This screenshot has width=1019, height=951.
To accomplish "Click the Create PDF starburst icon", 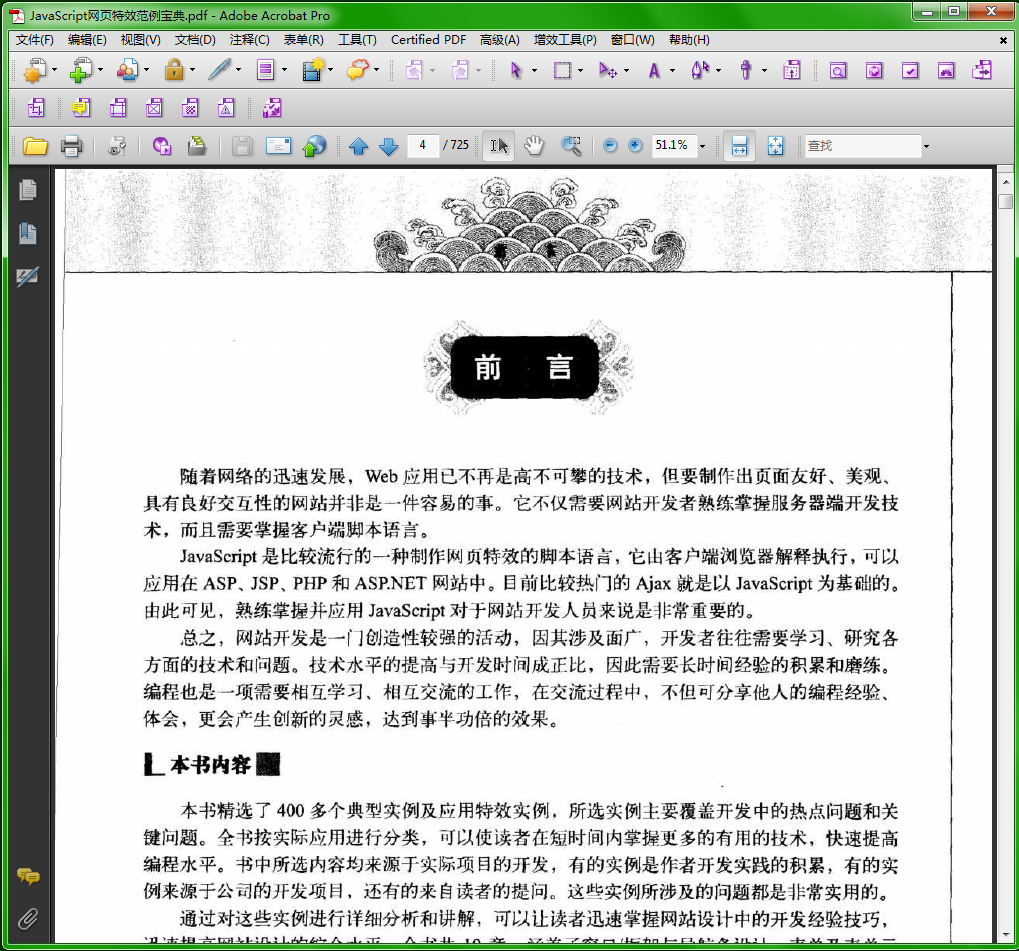I will pos(34,70).
